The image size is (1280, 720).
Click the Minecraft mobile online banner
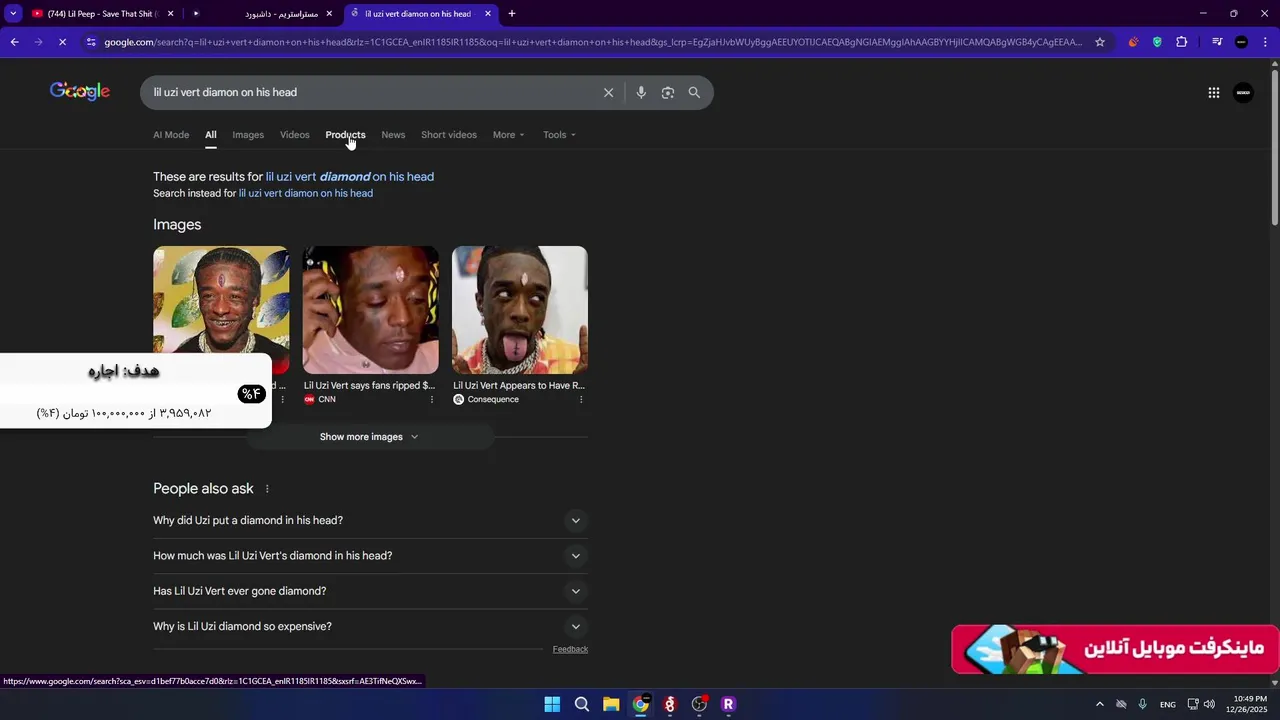coord(1115,649)
